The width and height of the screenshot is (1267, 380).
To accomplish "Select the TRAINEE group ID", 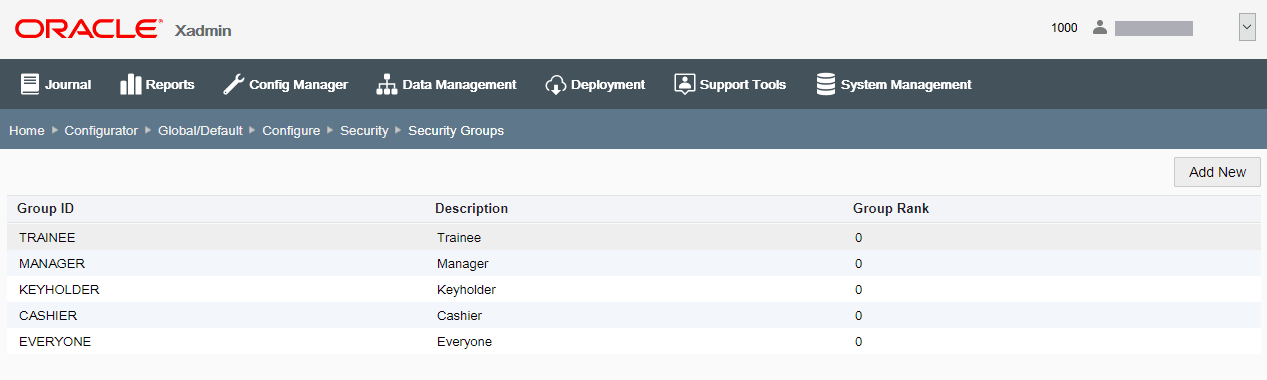I will [47, 237].
